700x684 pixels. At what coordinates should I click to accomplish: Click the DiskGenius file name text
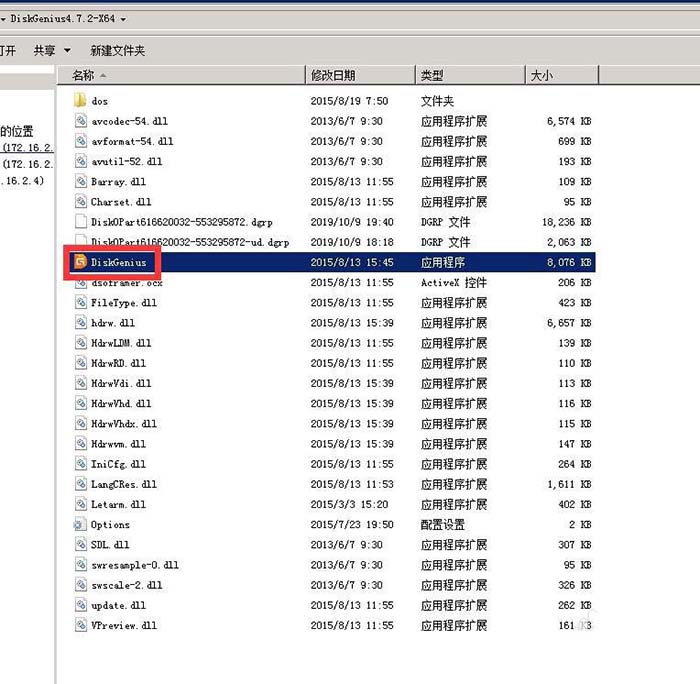point(119,263)
